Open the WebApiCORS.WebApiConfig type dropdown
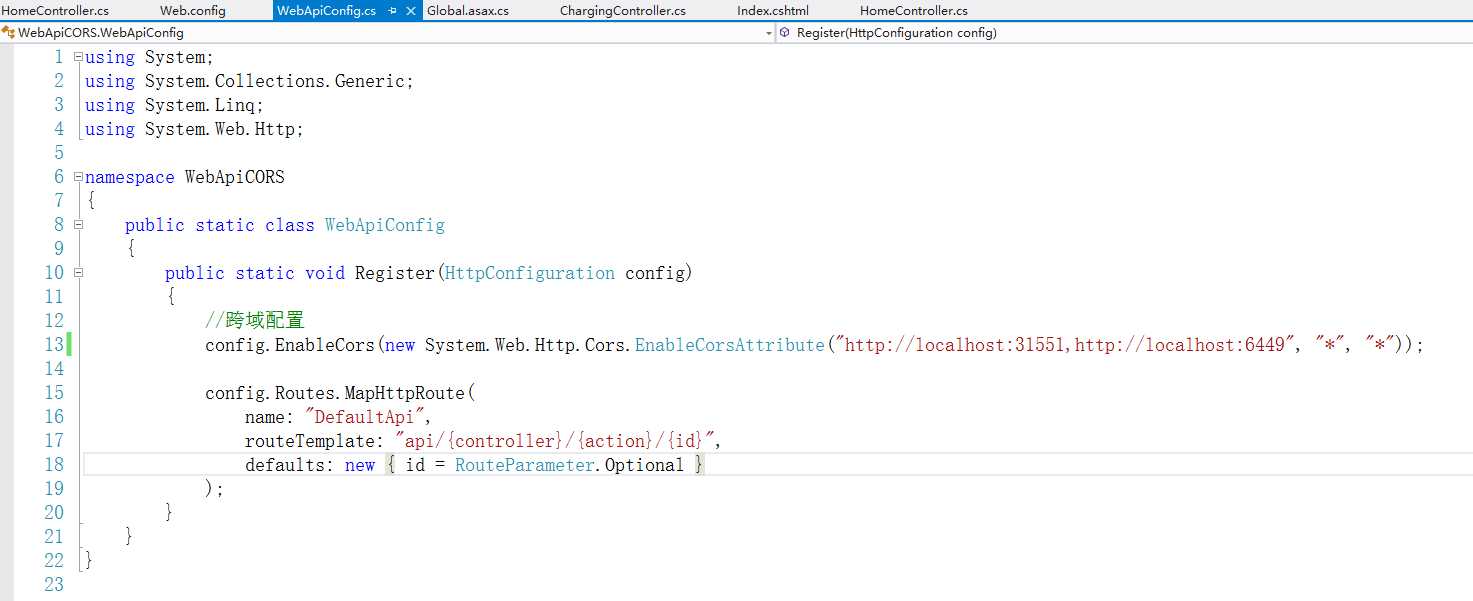Screen dimensions: 1473x601 [769, 33]
